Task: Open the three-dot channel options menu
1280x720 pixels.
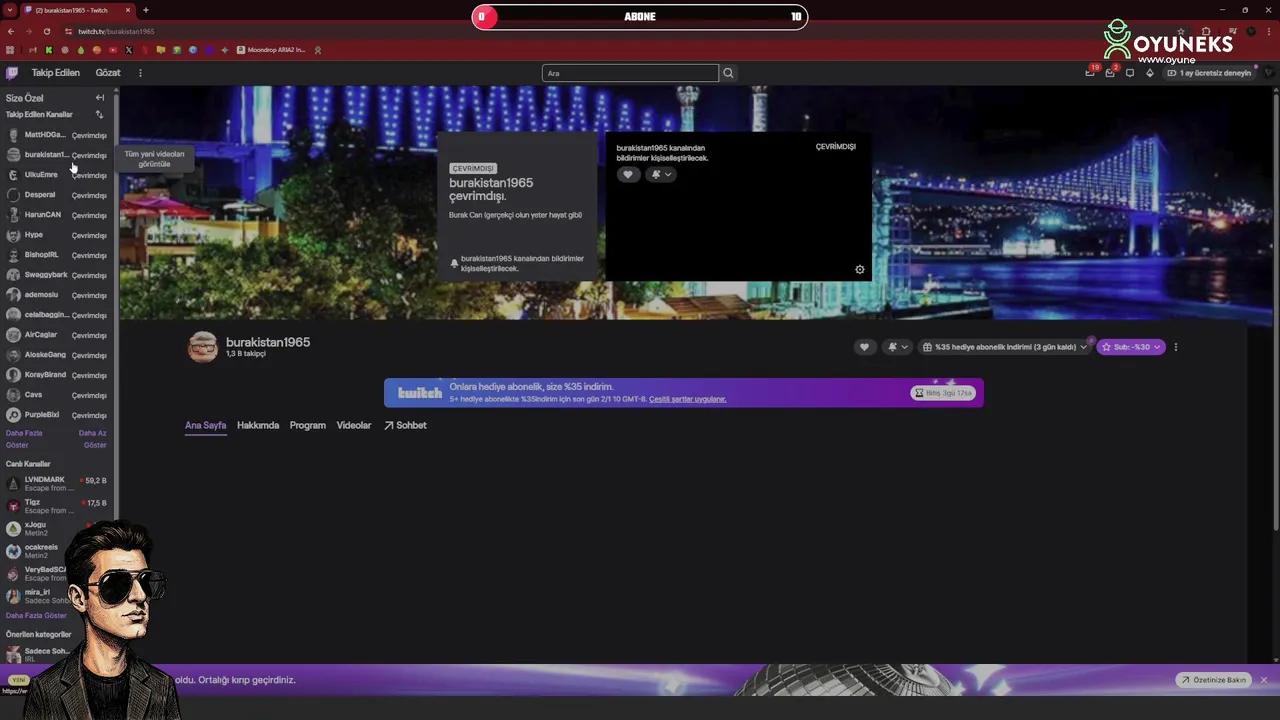Action: 1176,346
